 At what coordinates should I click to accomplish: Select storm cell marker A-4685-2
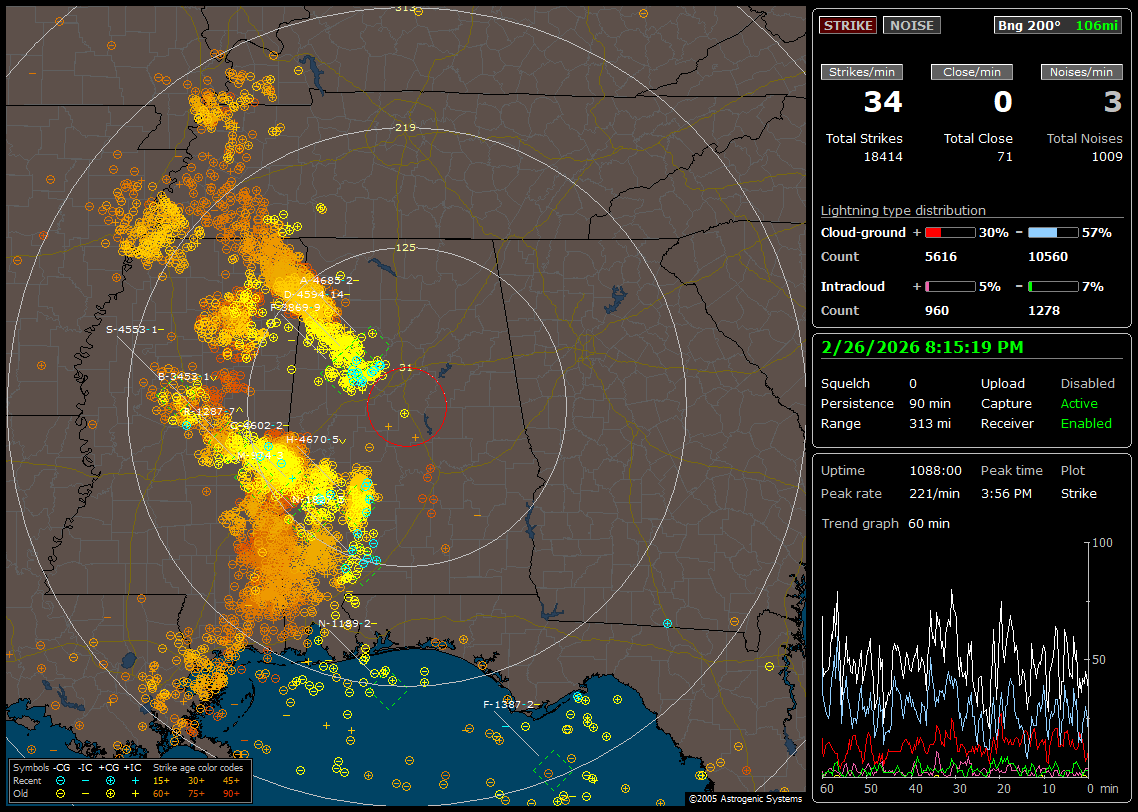click(x=326, y=280)
